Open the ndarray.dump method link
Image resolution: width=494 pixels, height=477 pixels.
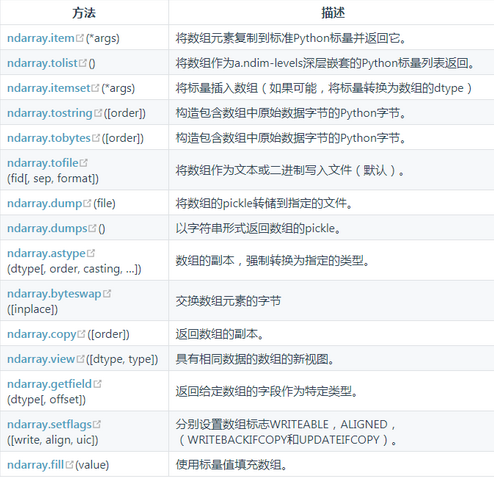[x=45, y=203]
